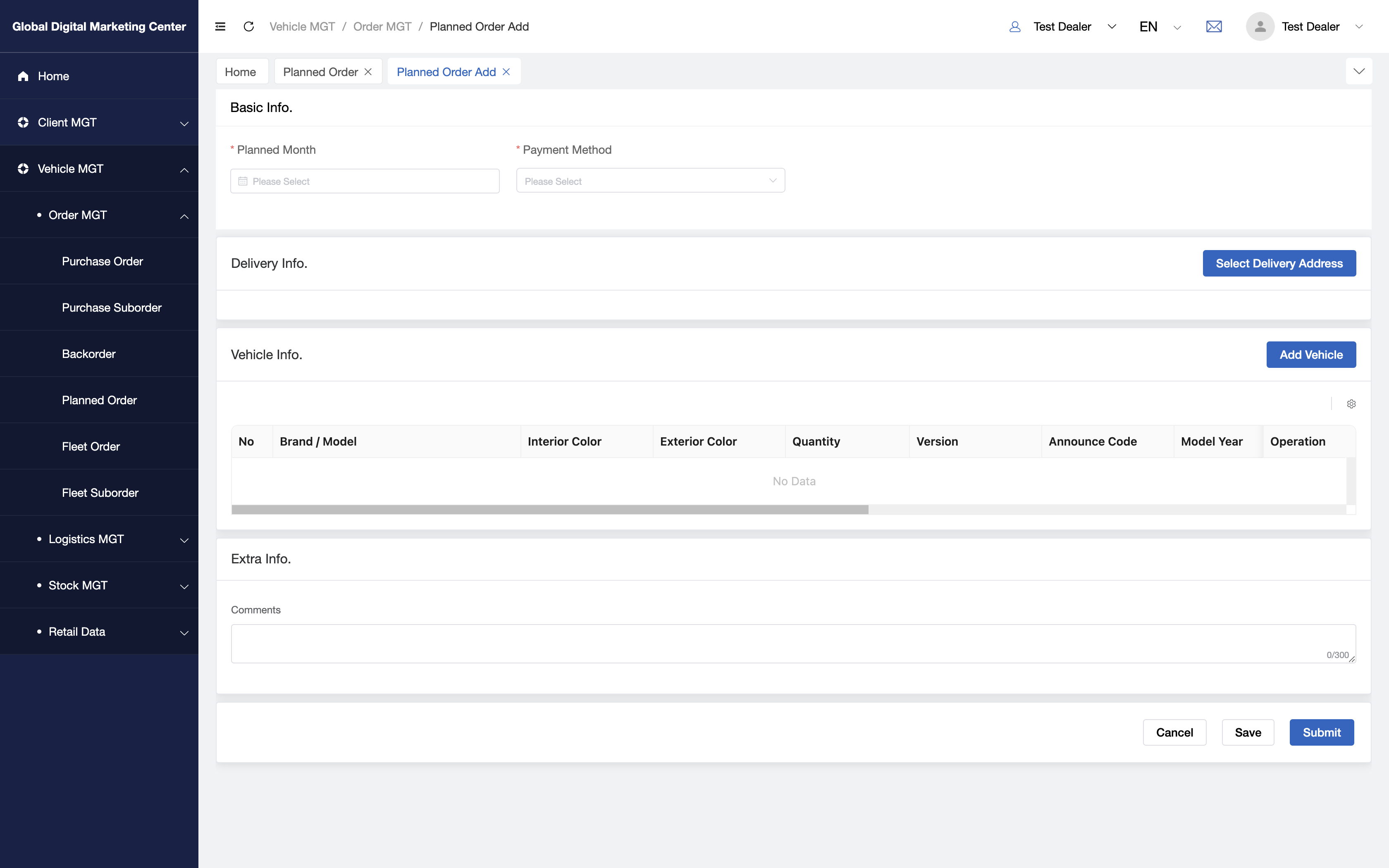Click the Submit button
Viewport: 1389px width, 868px height.
point(1321,732)
